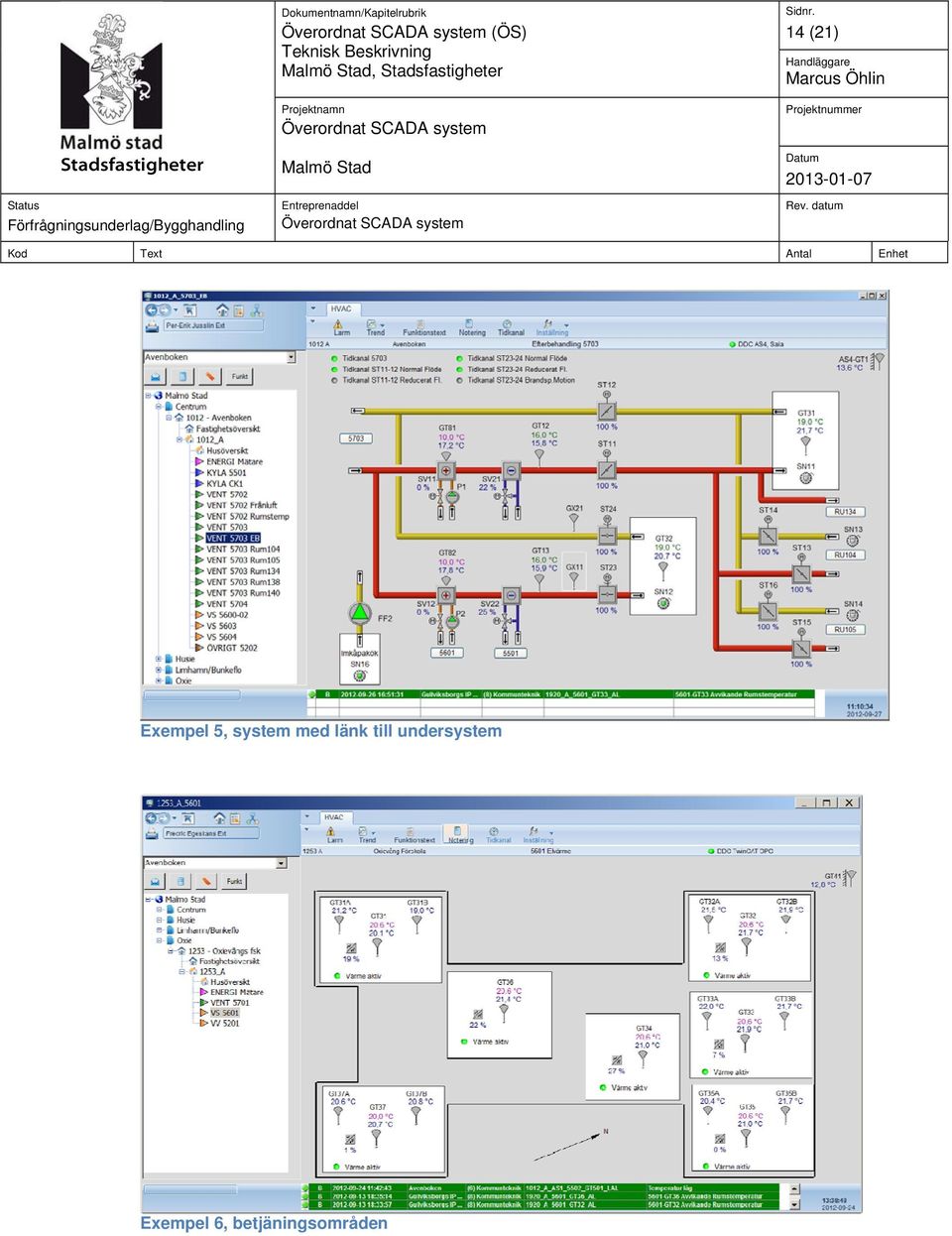Screen dimensions: 952x1236
Task: Click the Per-Erik Jusslin Ext user field
Action: pos(213,325)
